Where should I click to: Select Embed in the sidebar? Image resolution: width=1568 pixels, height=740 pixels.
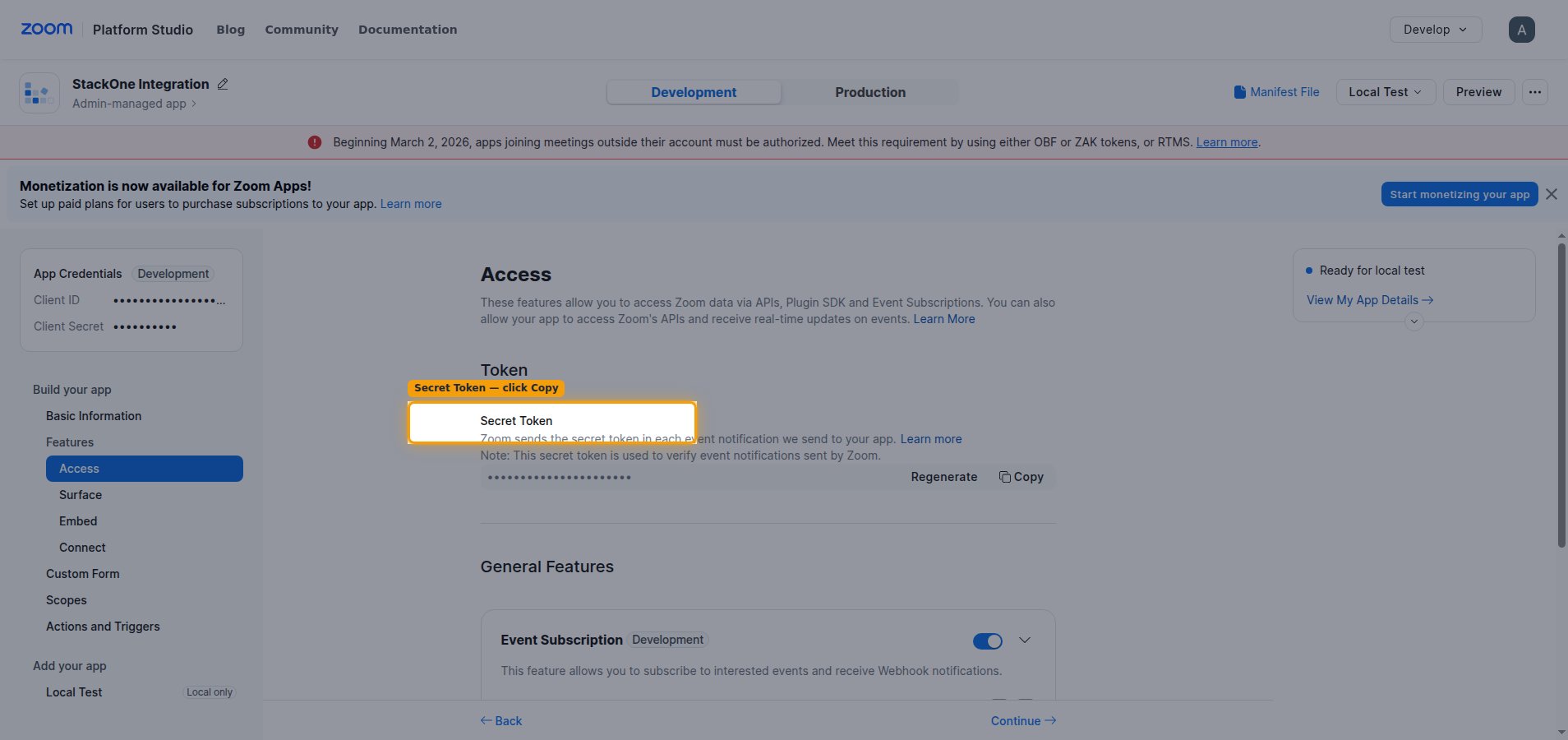pos(78,521)
